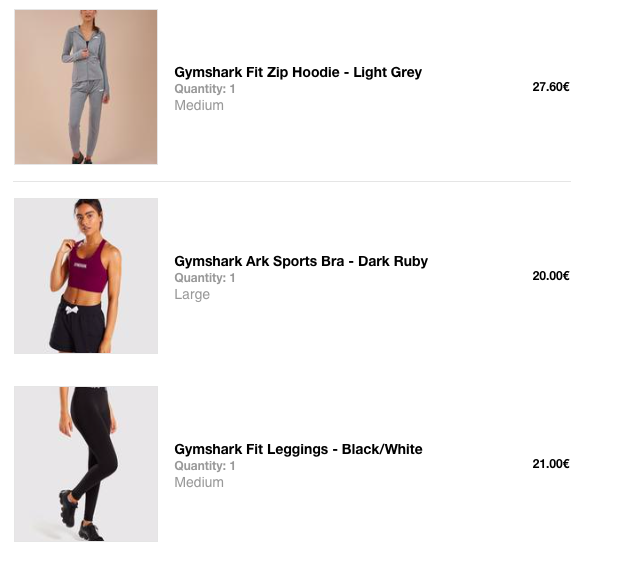Image resolution: width=634 pixels, height=573 pixels.
Task: Click Quantity: 1 under the sports bra
Action: [205, 278]
